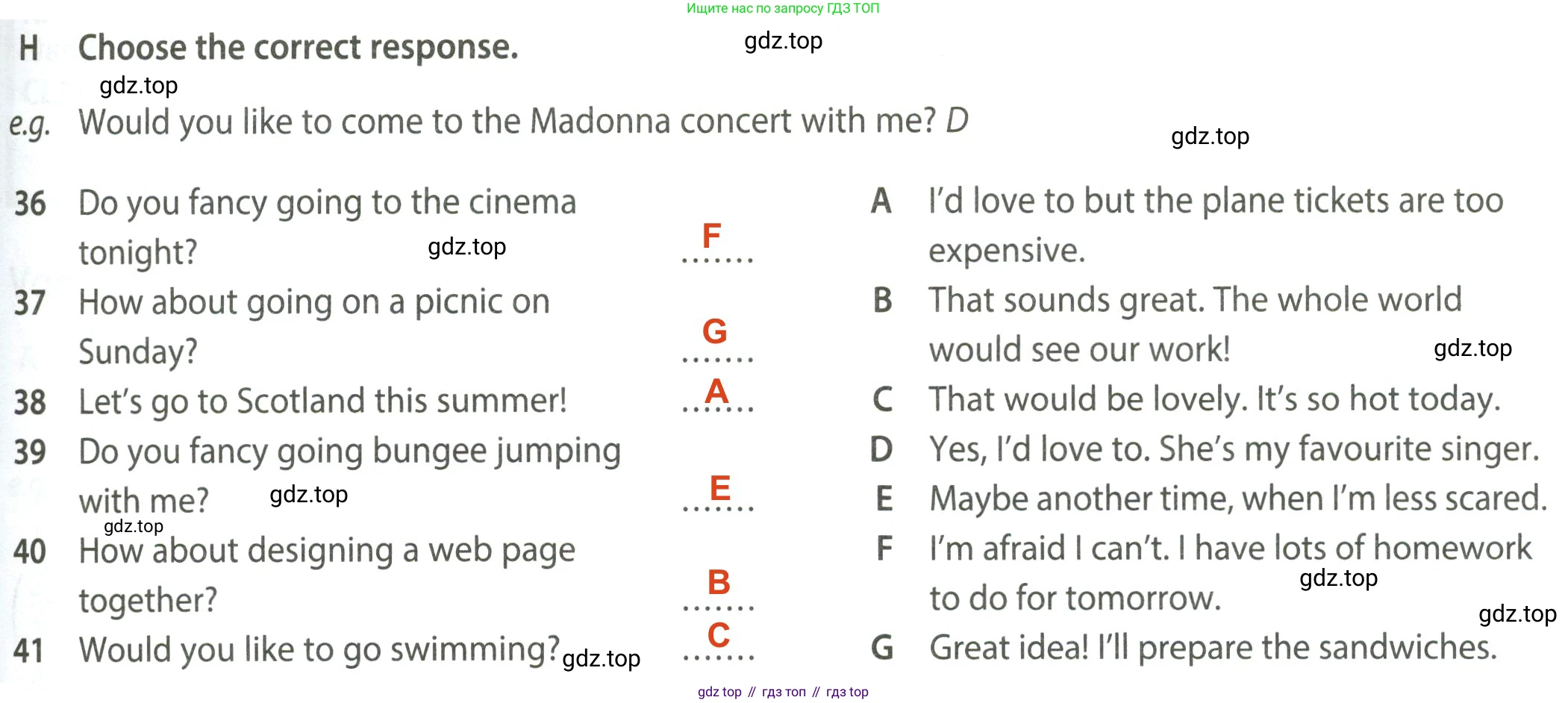Screen dimensions: 1568x703
Task: Click the 'Choose the correct response.' heading
Action: pos(298,47)
